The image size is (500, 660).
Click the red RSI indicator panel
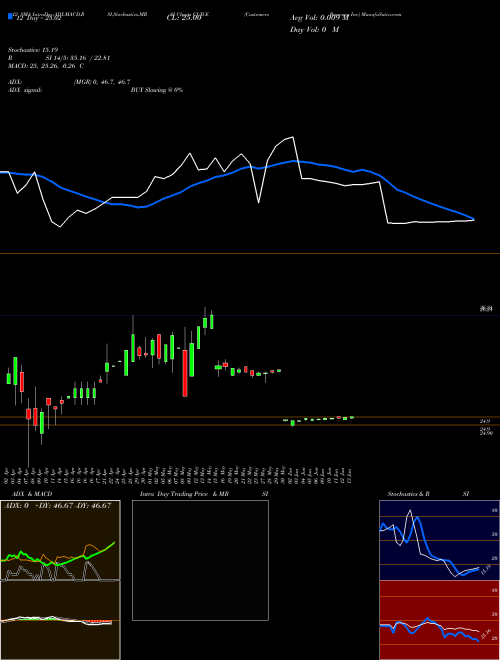click(x=439, y=620)
